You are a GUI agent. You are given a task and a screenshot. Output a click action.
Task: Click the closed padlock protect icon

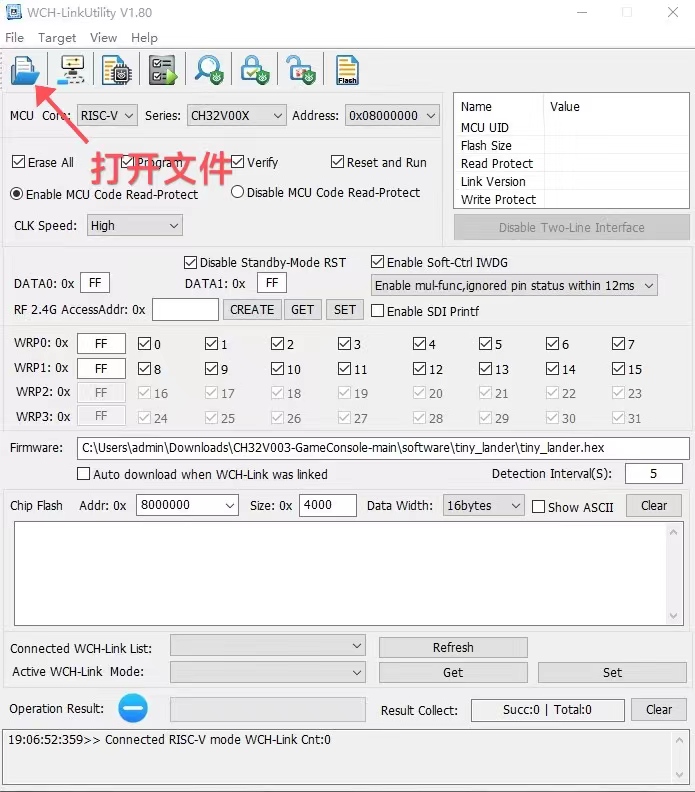click(x=254, y=69)
